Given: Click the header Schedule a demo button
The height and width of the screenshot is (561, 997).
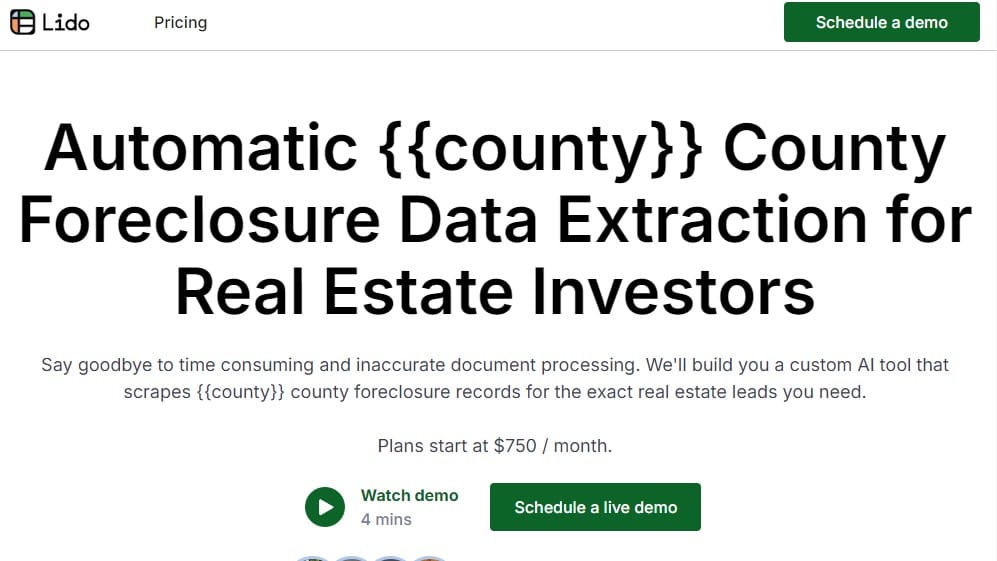Looking at the screenshot, I should (x=881, y=22).
